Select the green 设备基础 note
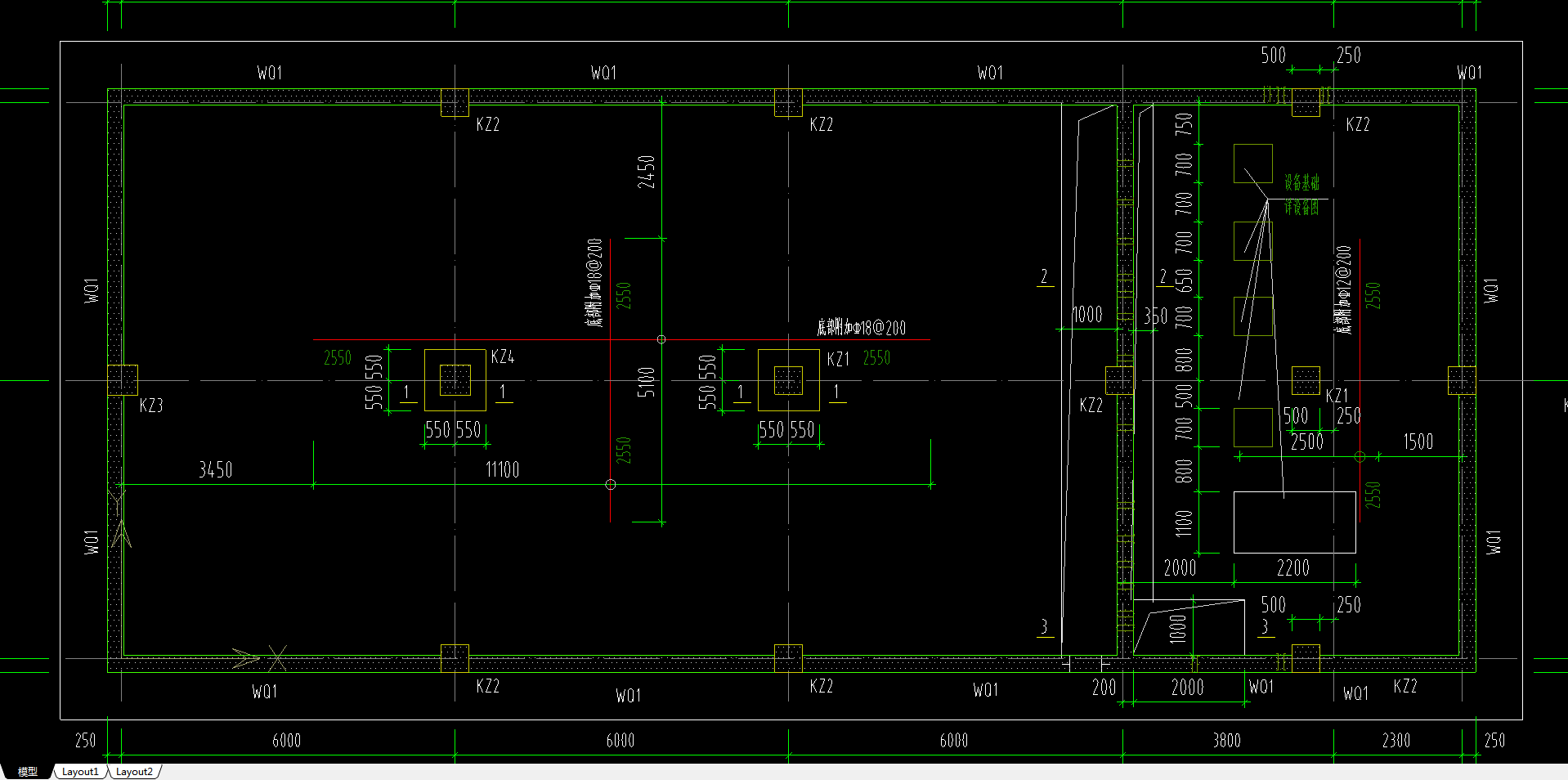1568x780 pixels. tap(1301, 182)
